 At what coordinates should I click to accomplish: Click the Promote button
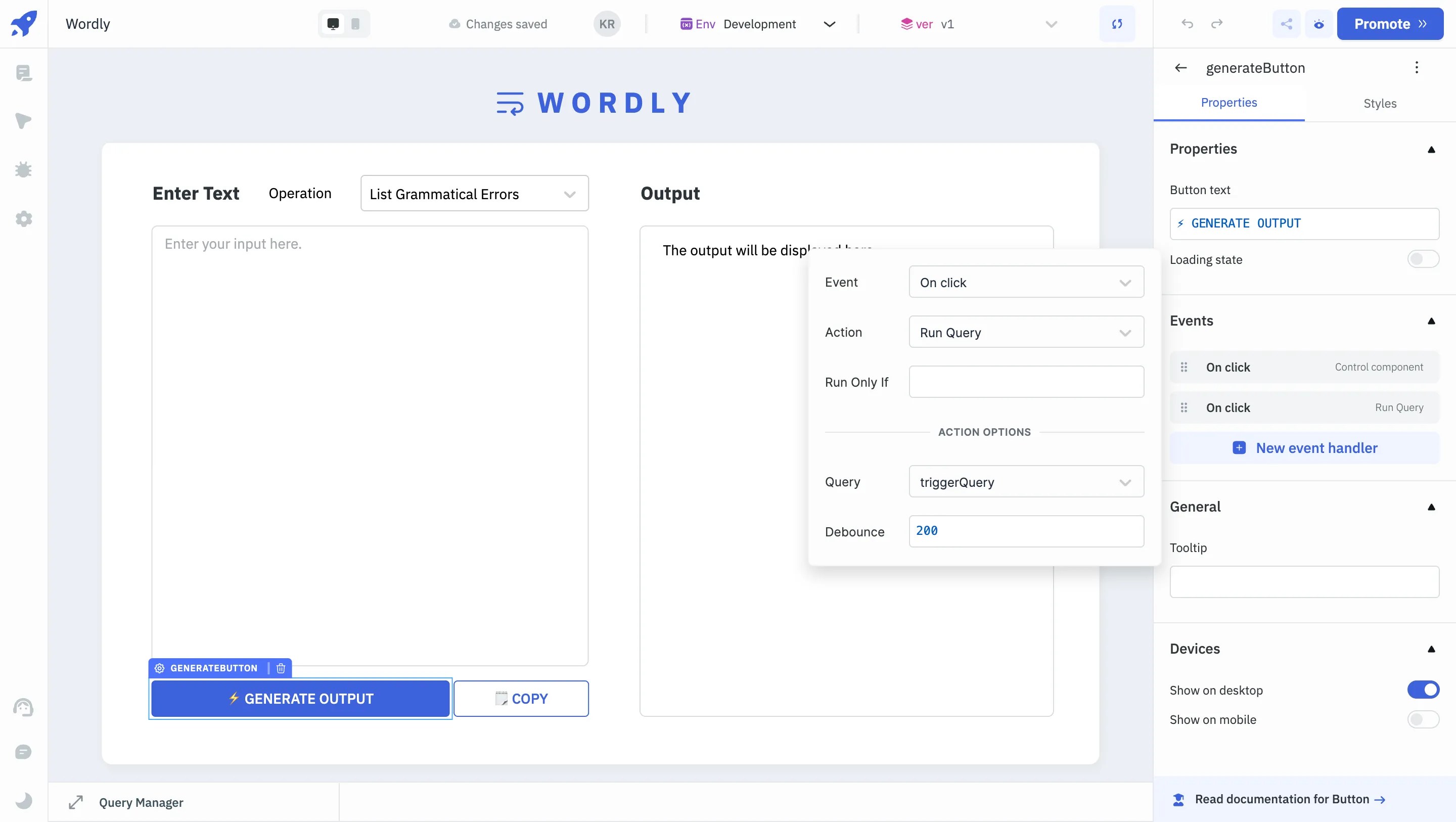point(1390,24)
